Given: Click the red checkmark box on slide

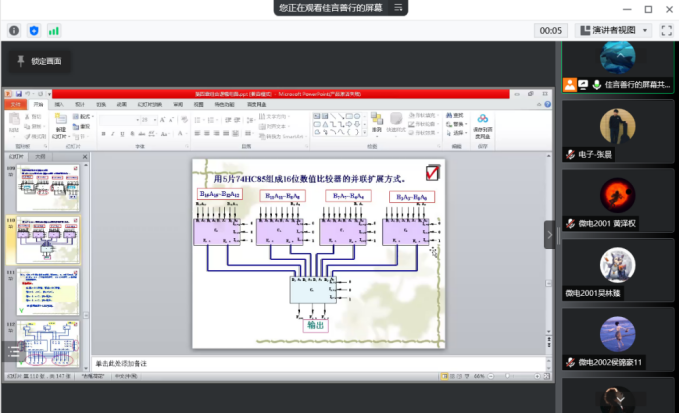Looking at the screenshot, I should pyautogui.click(x=432, y=172).
